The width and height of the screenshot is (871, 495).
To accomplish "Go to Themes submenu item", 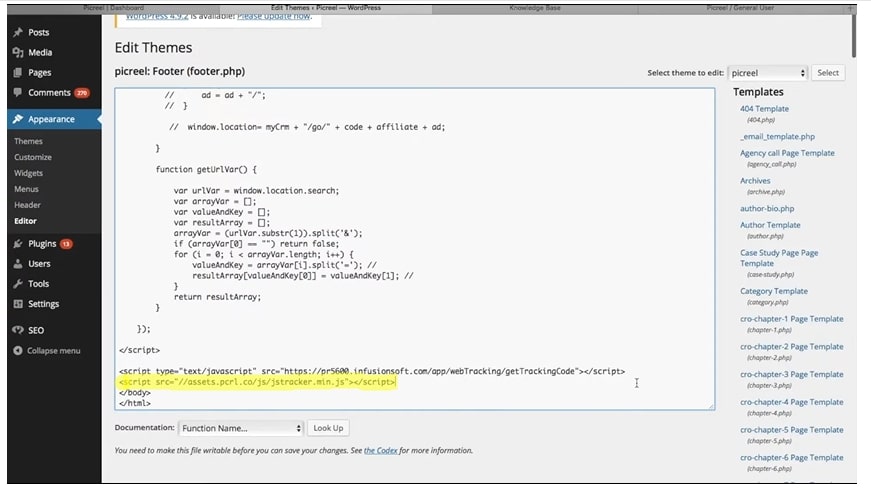I will [28, 141].
